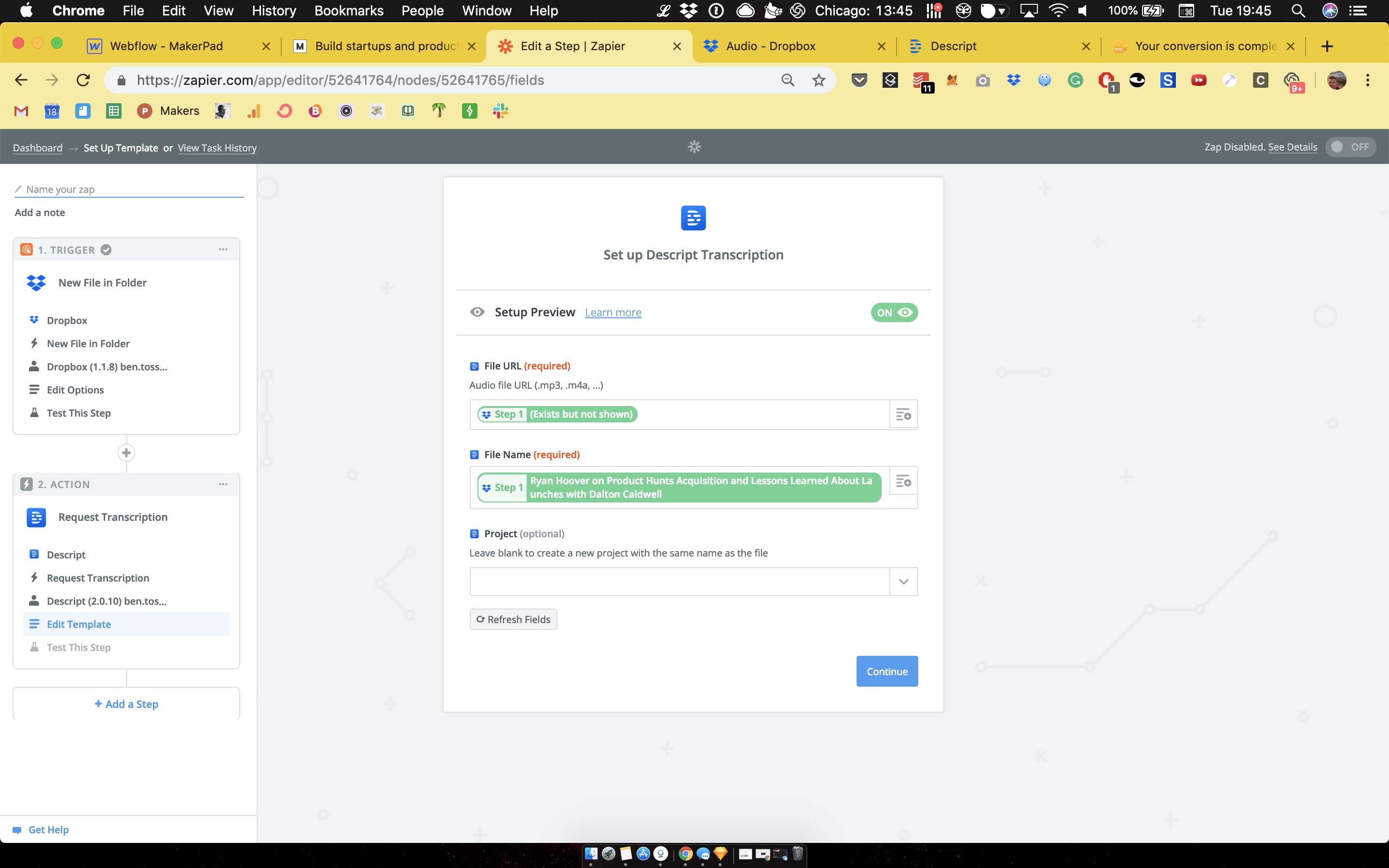Click into the File URL input field
Viewport: 1389px width, 868px height.
(680, 415)
